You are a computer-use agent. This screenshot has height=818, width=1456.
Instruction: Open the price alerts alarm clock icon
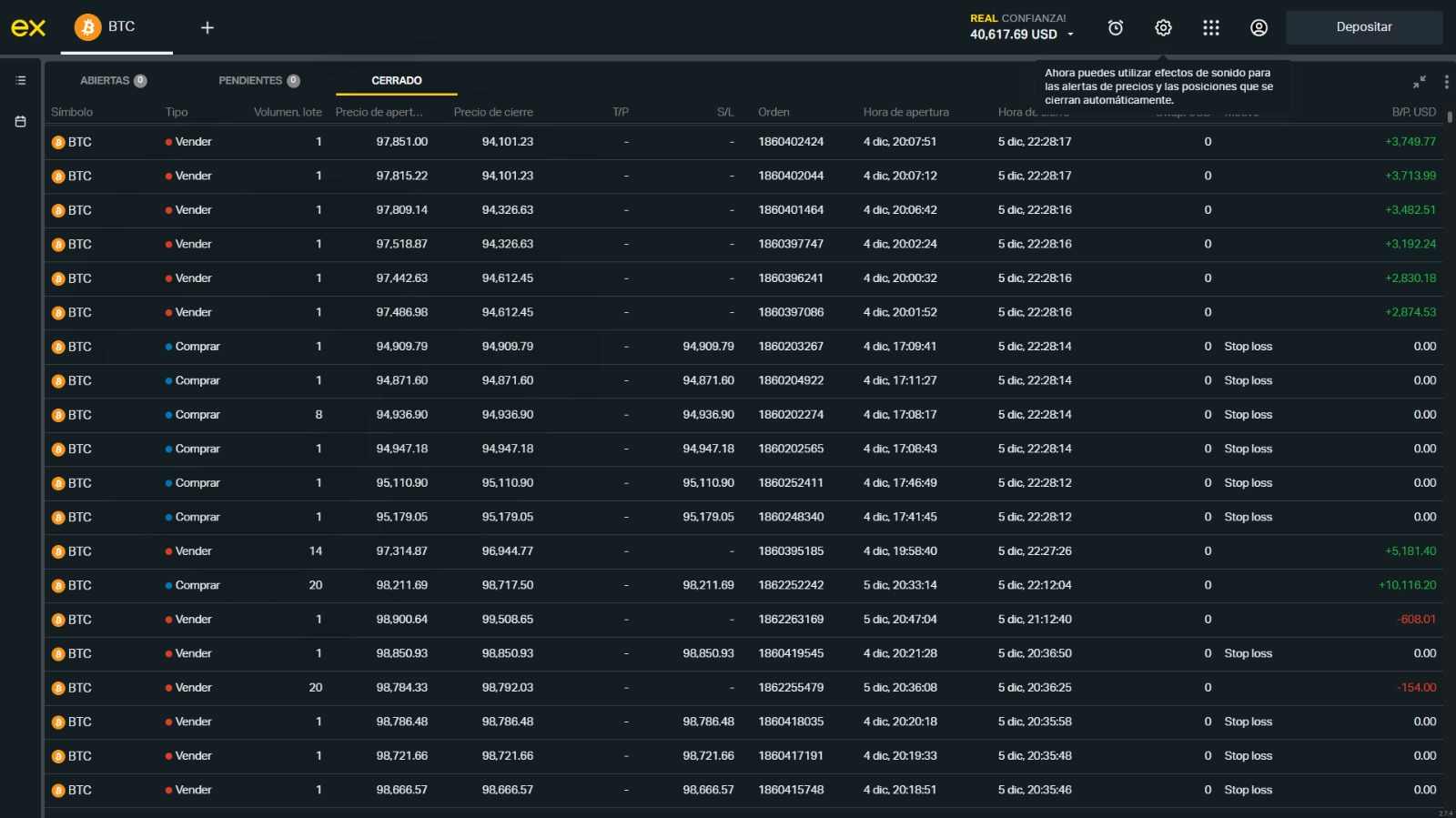(1115, 28)
